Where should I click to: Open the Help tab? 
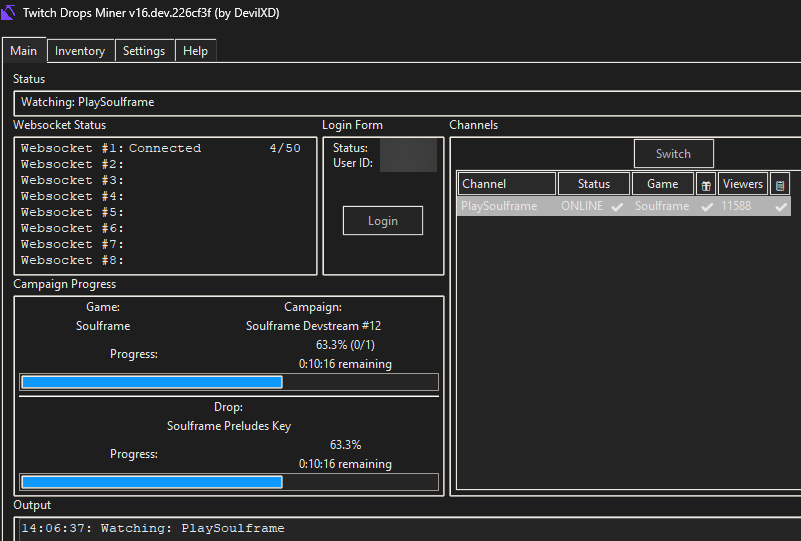pyautogui.click(x=196, y=51)
